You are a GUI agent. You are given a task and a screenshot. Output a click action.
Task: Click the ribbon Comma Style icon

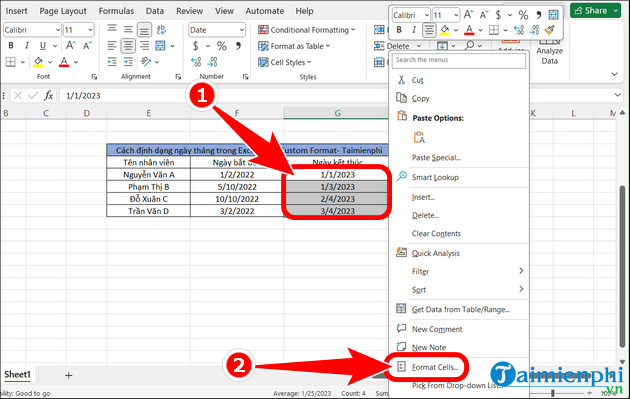239,46
